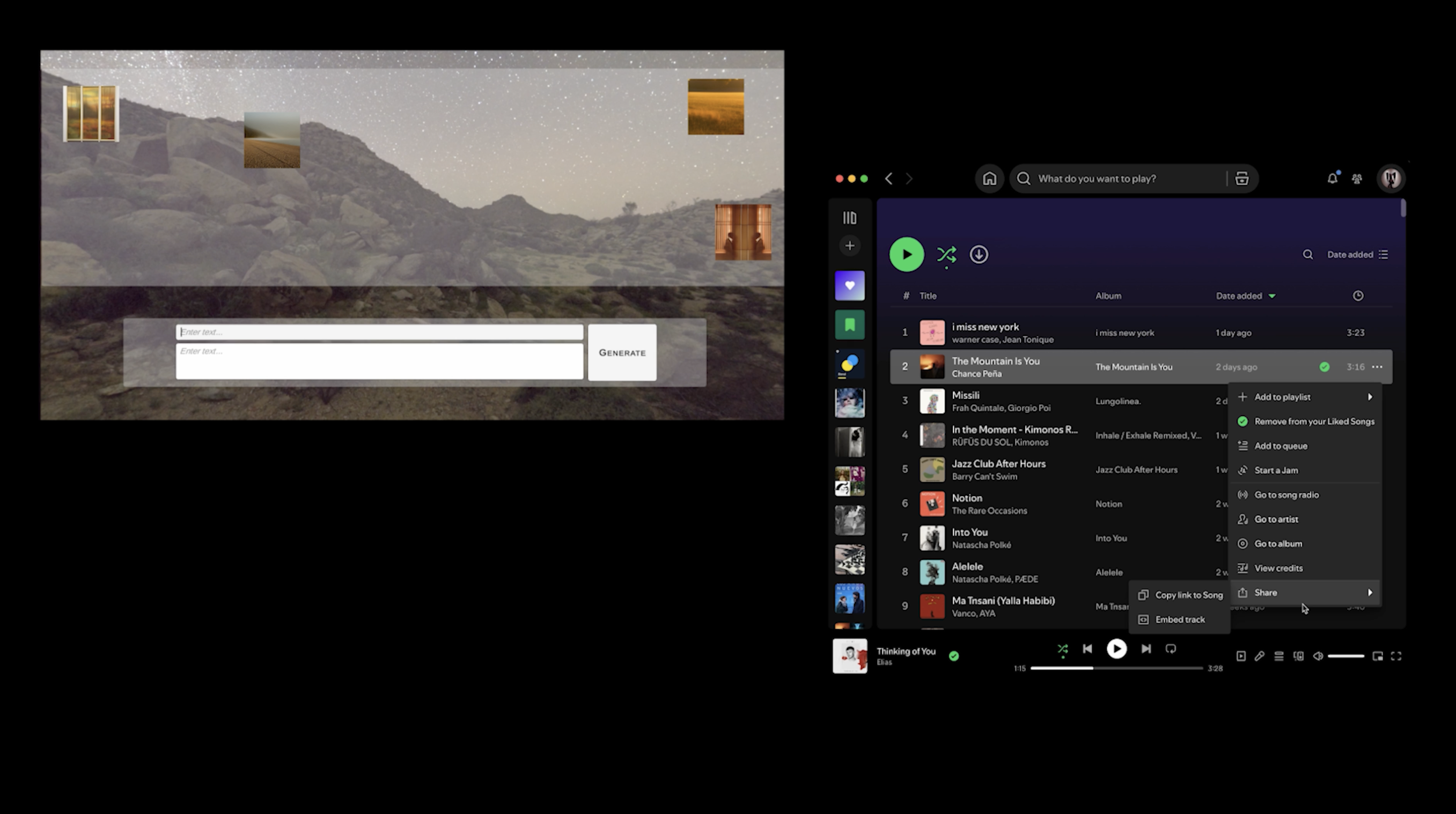1456x814 pixels.
Task: Mute using the volume speaker icon
Action: [1318, 656]
